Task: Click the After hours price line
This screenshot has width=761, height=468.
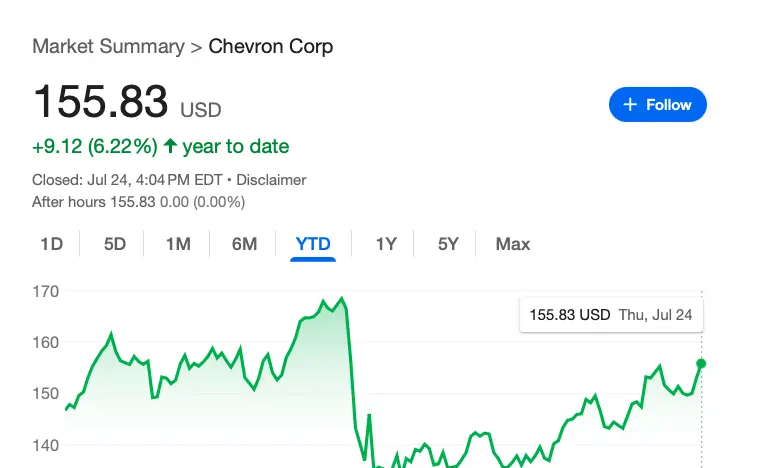Action: [138, 202]
